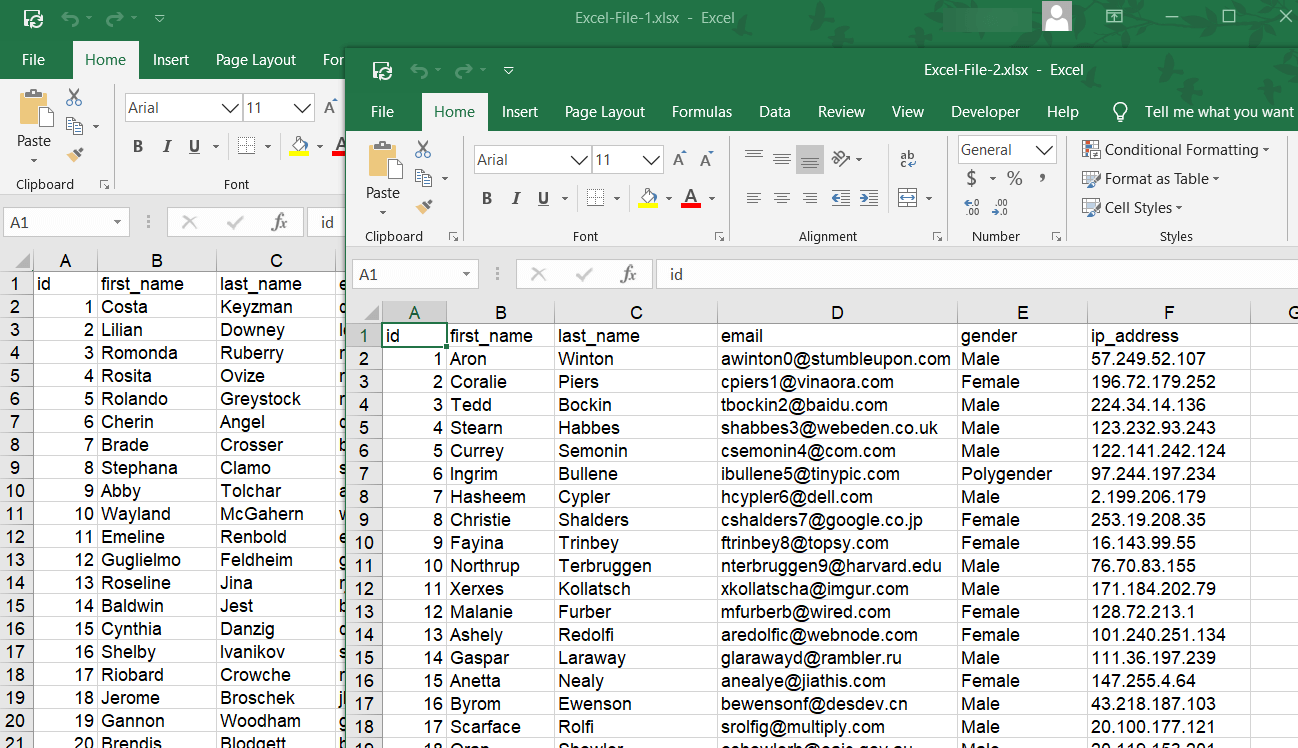The width and height of the screenshot is (1298, 748).
Task: Click the Cell Styles button
Action: tap(1131, 208)
